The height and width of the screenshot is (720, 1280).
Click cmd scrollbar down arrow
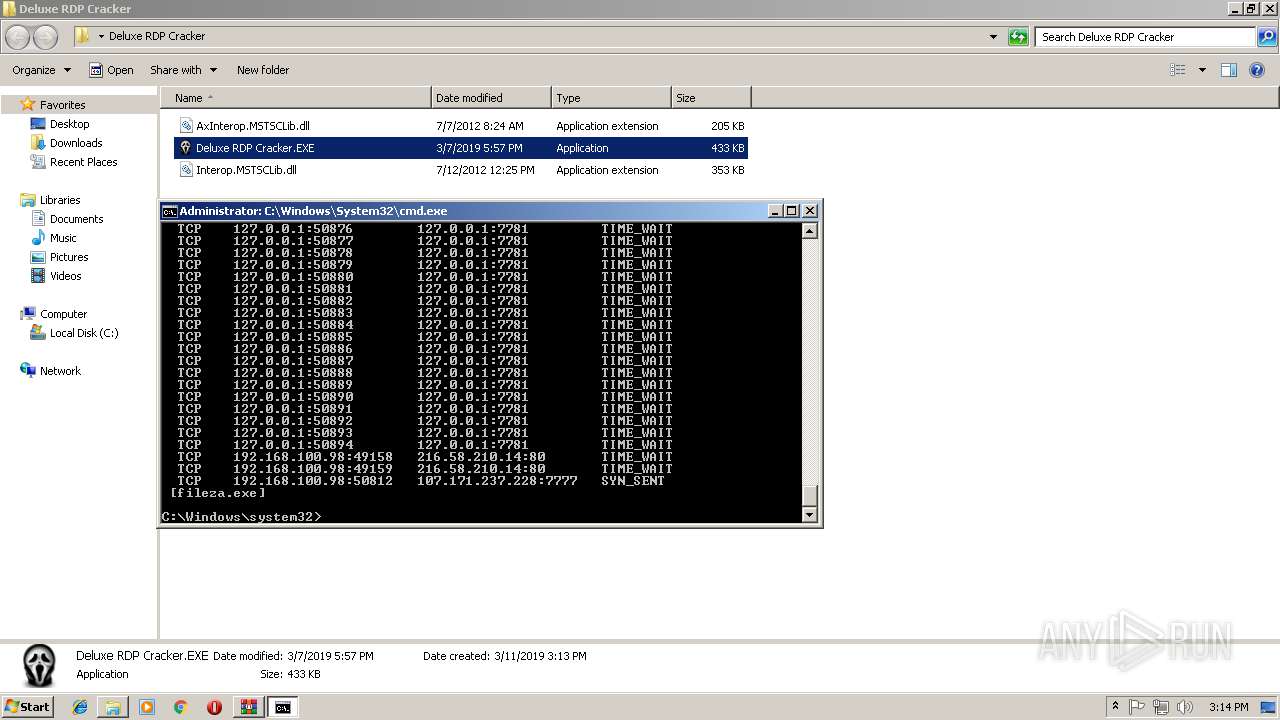pos(810,515)
